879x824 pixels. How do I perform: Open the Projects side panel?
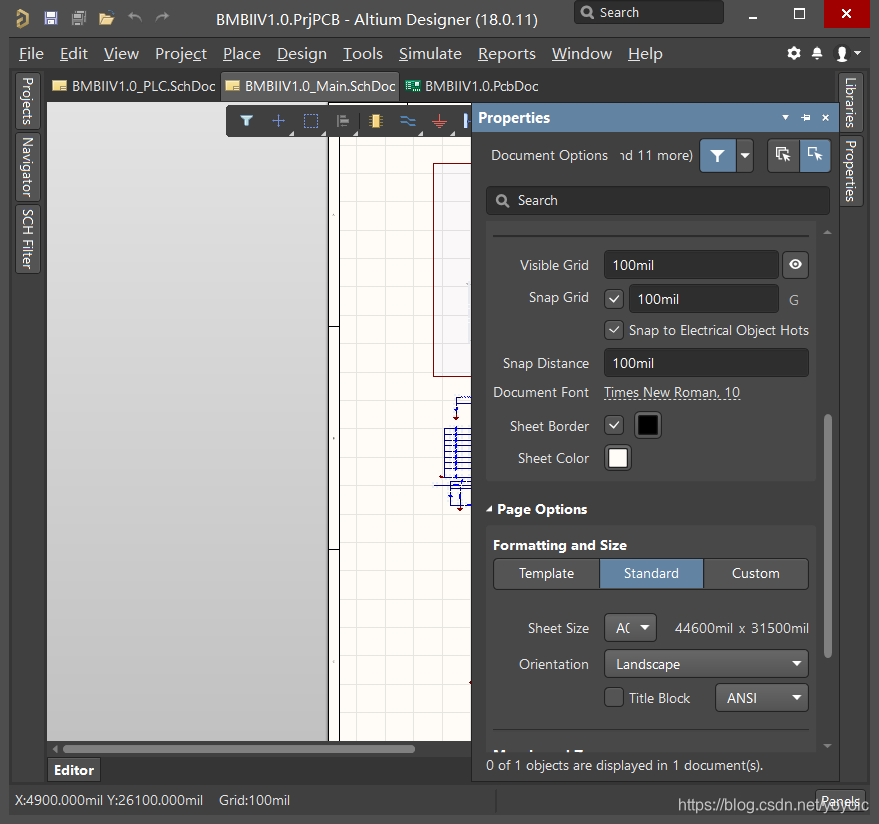[27, 101]
